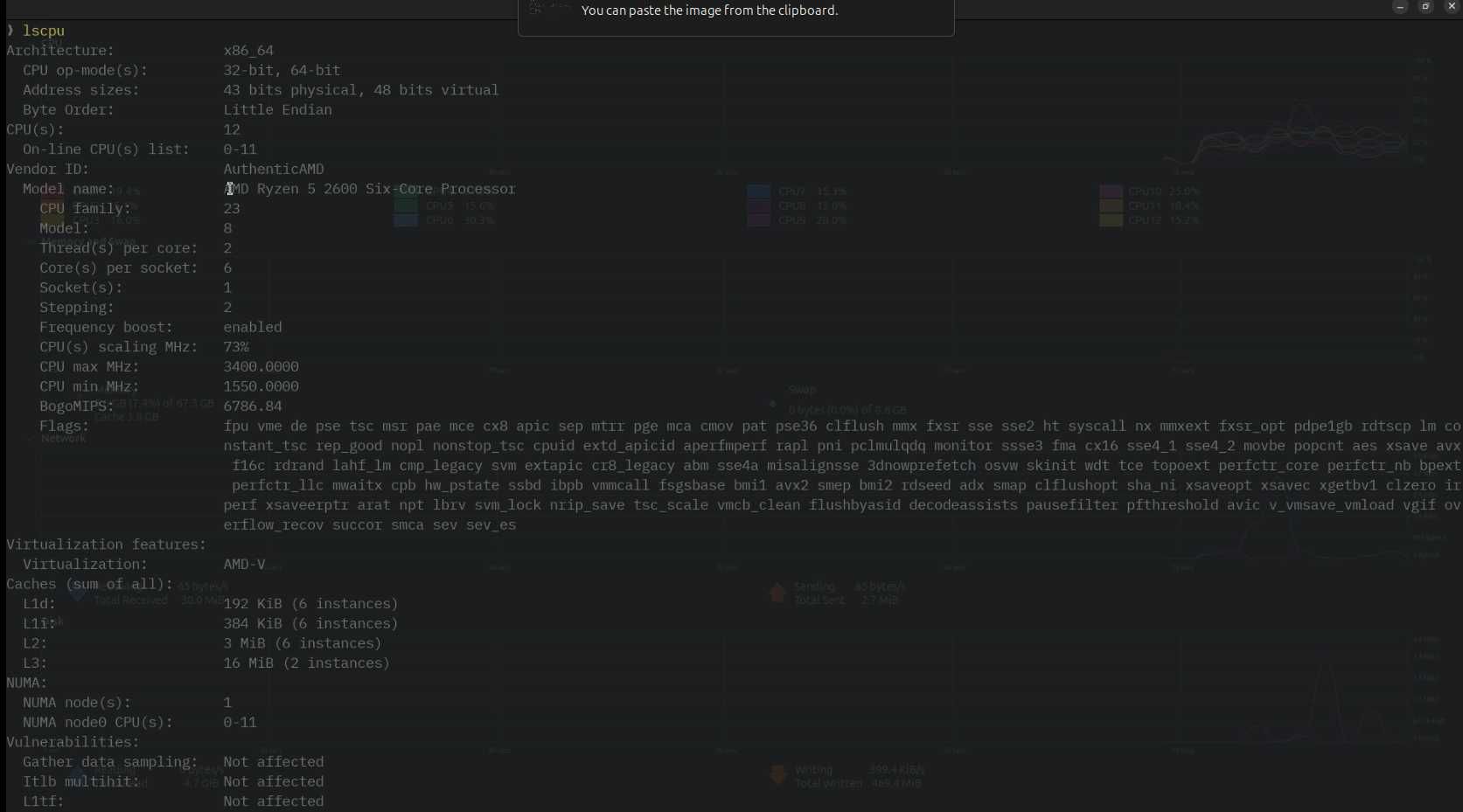The image size is (1463, 812).
Task: Click the Core(s) per socket value '6'
Action: (227, 268)
